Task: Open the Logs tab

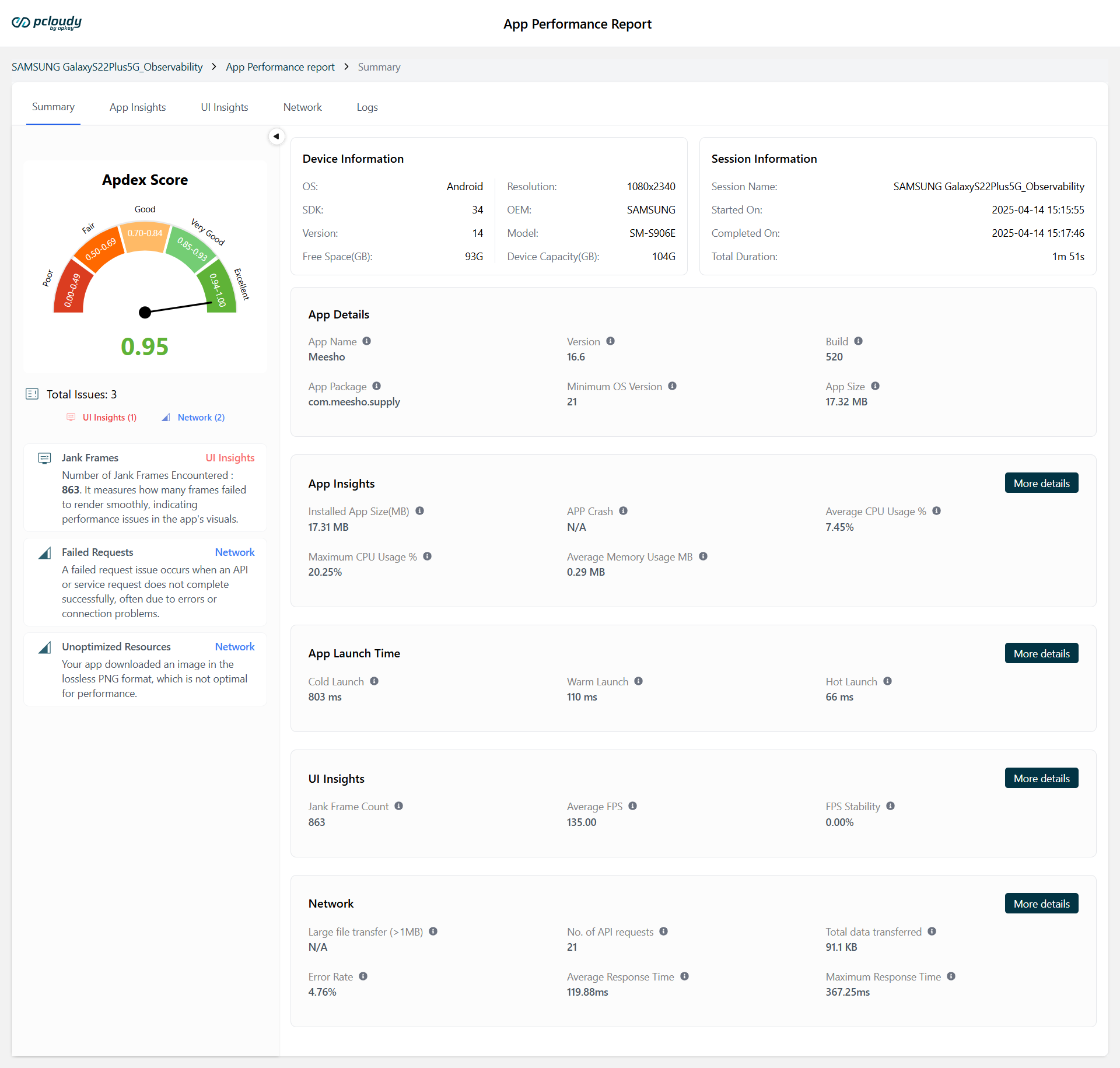Action: (367, 107)
